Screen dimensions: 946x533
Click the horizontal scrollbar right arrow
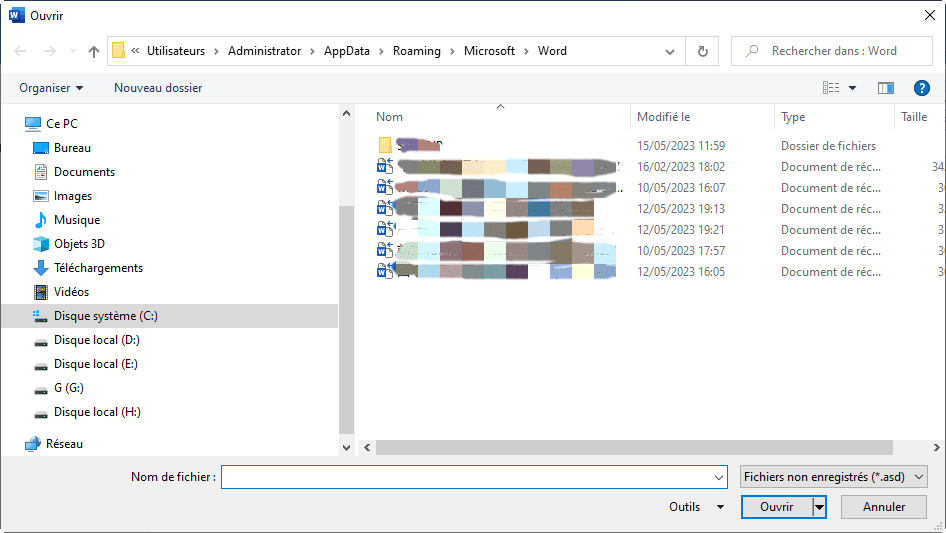pyautogui.click(x=936, y=447)
